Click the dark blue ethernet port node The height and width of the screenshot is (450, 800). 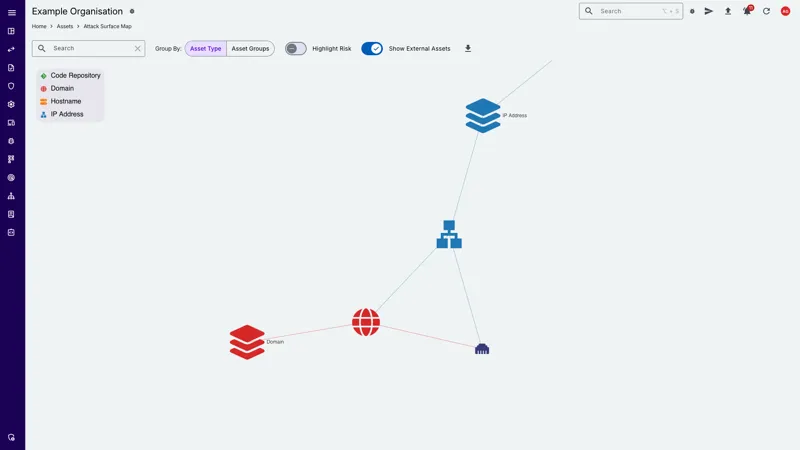tap(482, 349)
